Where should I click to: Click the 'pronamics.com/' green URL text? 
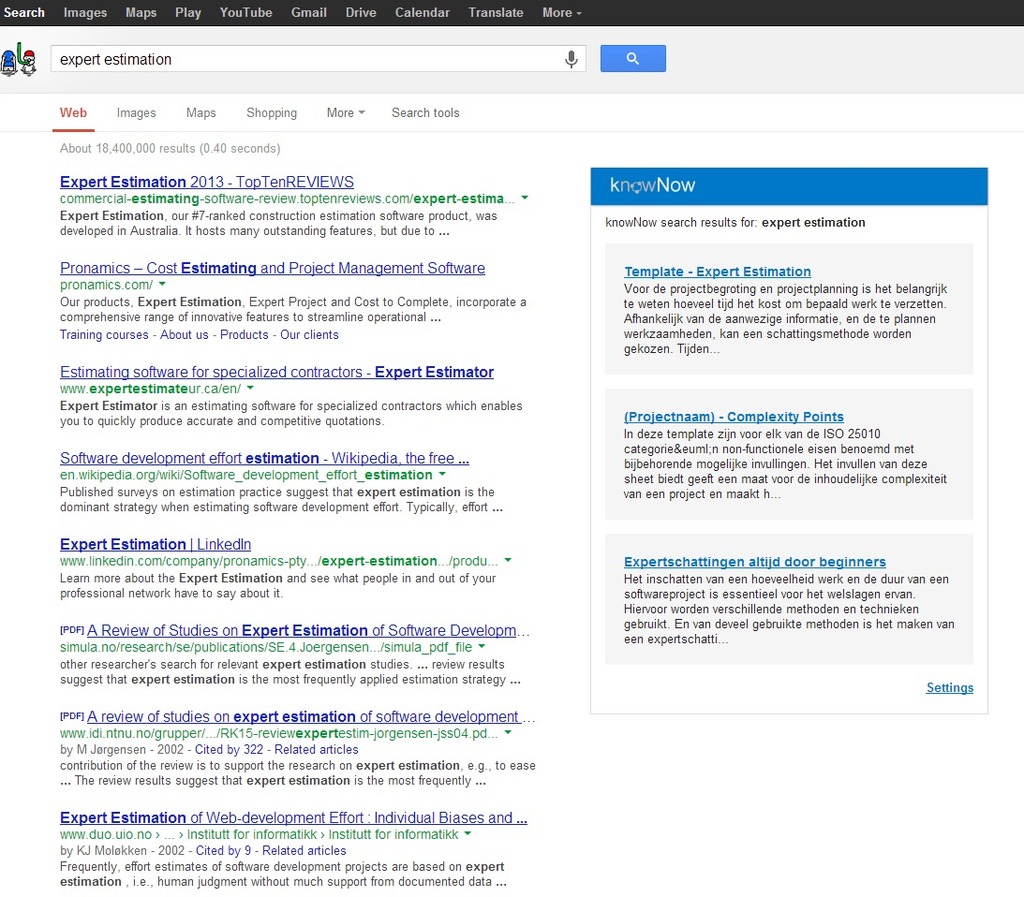[x=106, y=285]
